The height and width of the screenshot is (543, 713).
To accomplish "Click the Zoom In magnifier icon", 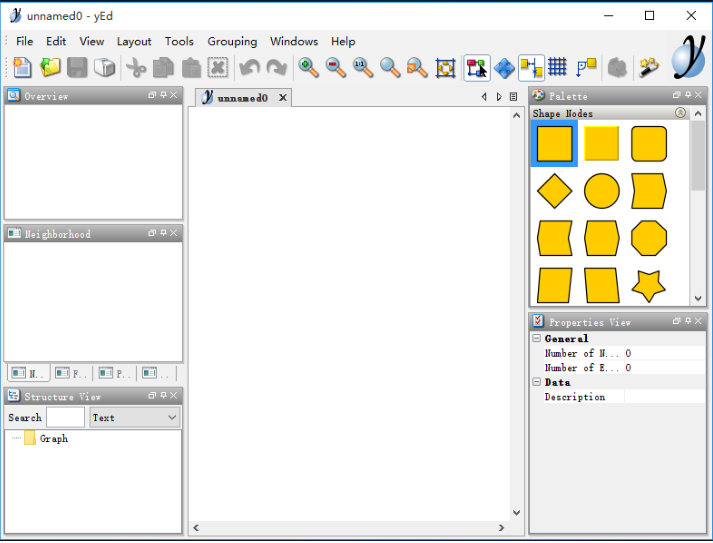I will (x=309, y=67).
